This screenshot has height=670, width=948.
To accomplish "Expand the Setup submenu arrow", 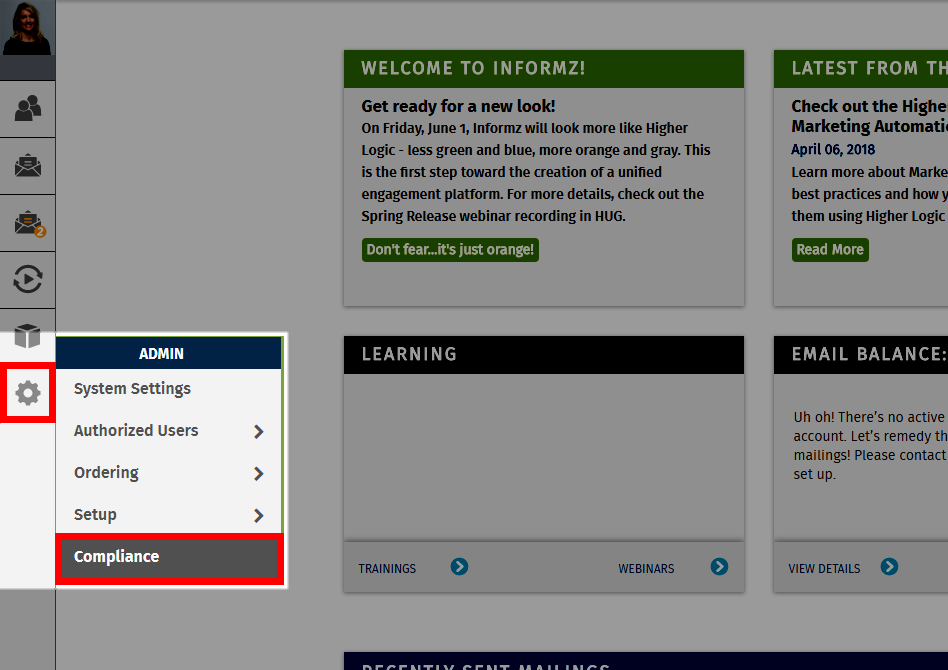I will (259, 515).
